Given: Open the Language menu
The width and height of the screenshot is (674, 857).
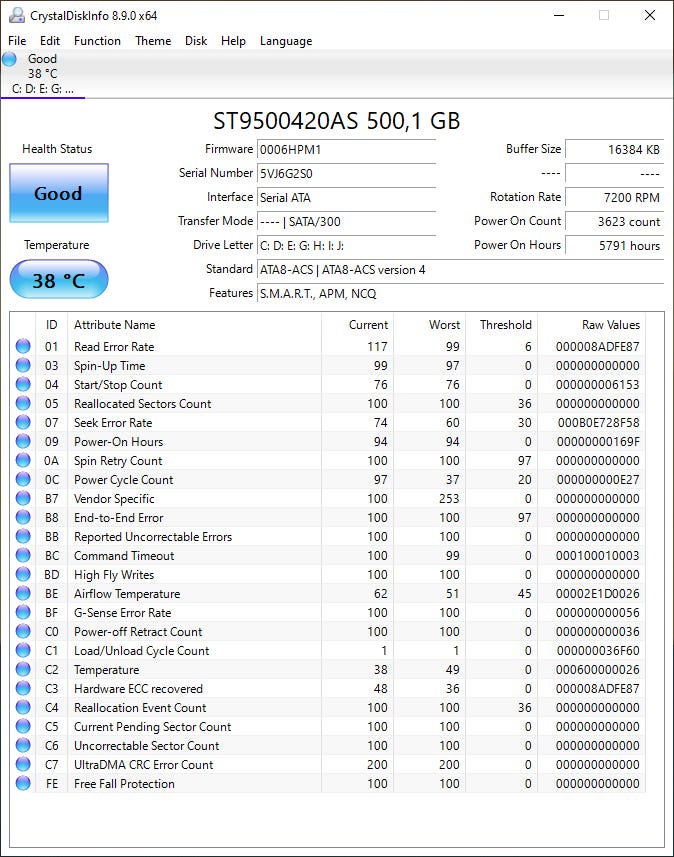Looking at the screenshot, I should point(286,41).
